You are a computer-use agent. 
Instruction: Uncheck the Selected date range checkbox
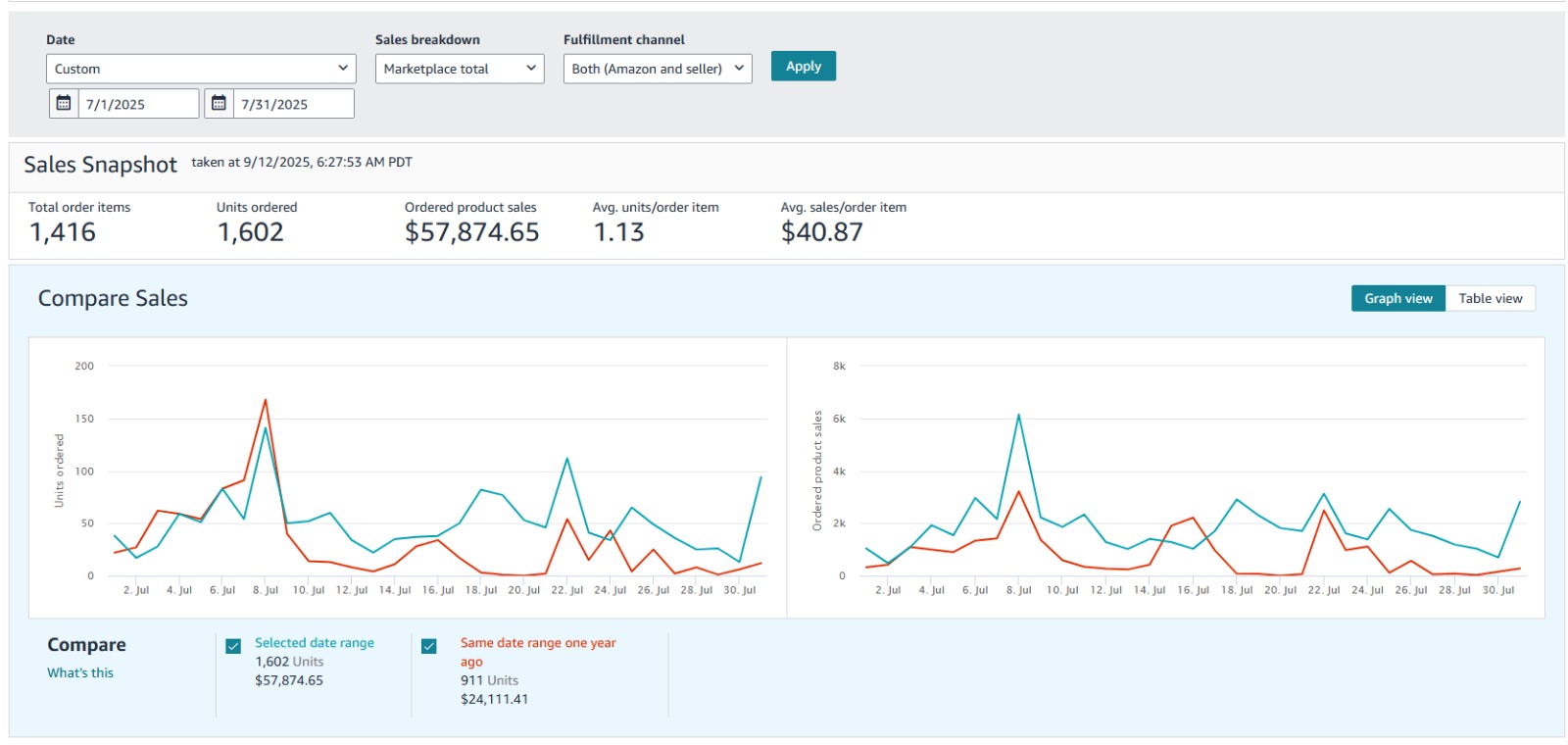[233, 646]
